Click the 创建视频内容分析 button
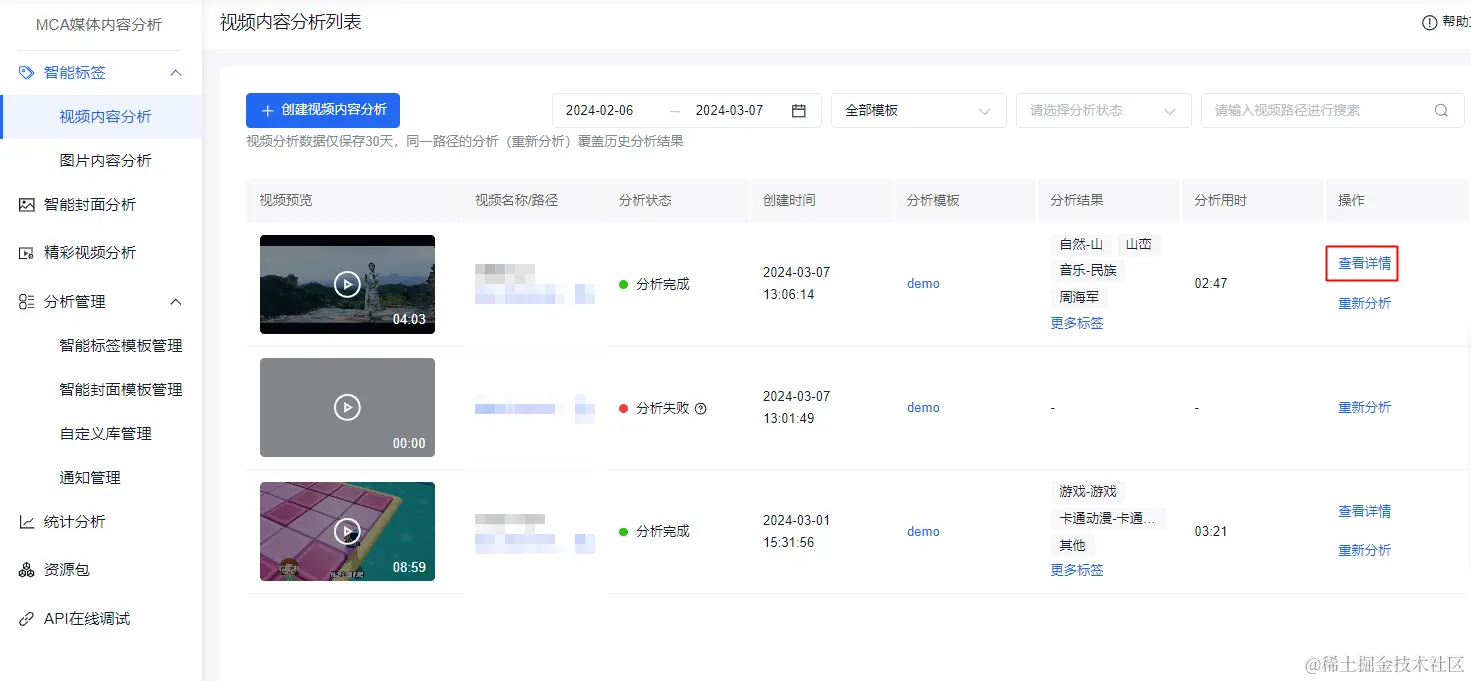The image size is (1471, 681). click(323, 110)
